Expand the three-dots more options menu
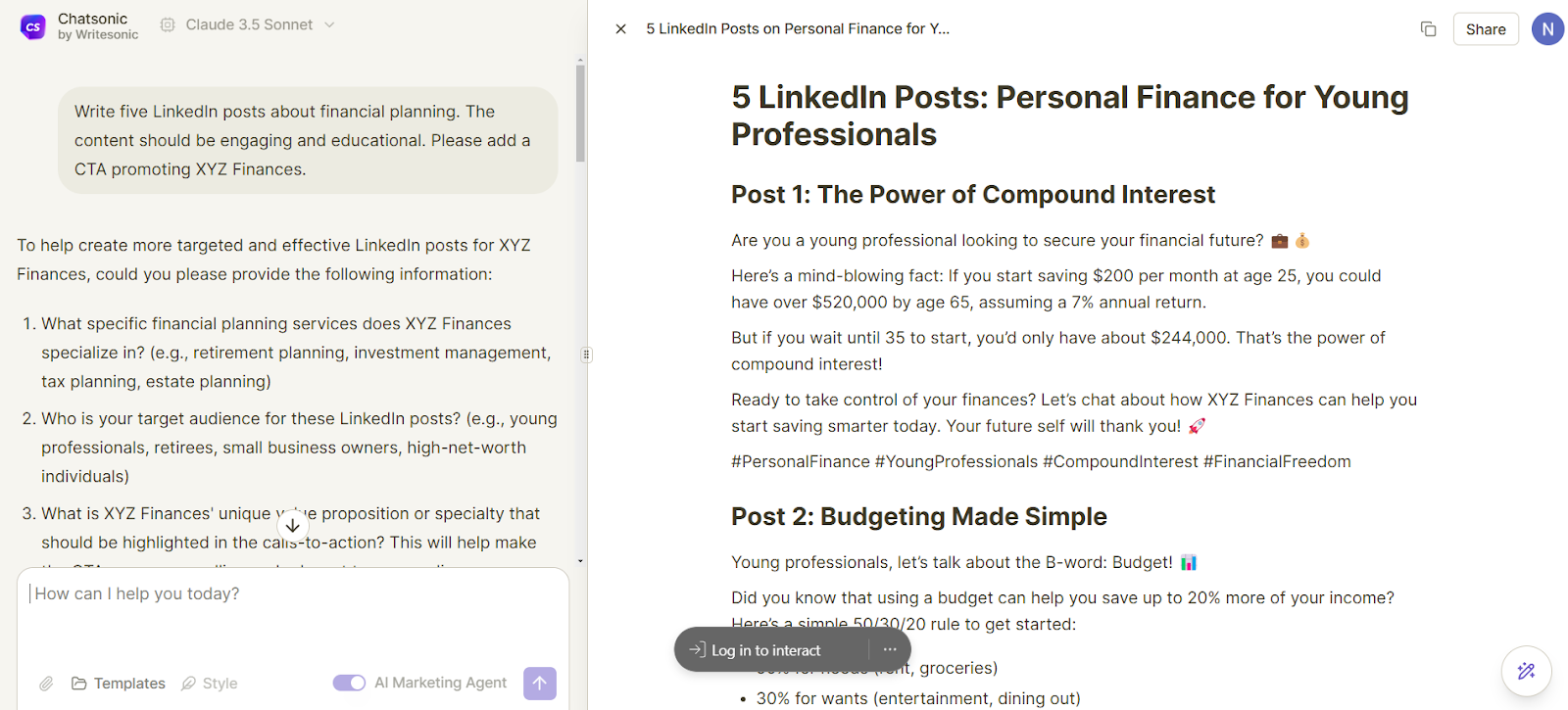The height and width of the screenshot is (710, 1568). pyautogui.click(x=890, y=649)
